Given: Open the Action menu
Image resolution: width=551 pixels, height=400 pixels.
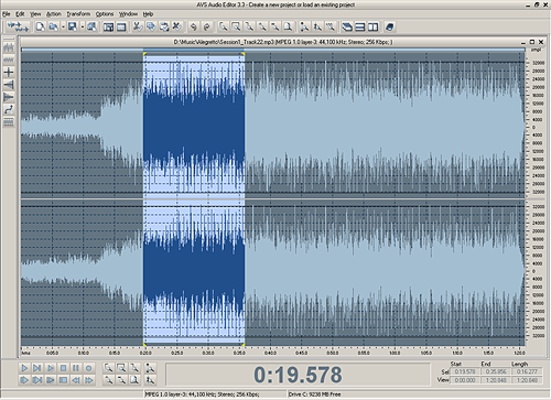Looking at the screenshot, I should (53, 14).
